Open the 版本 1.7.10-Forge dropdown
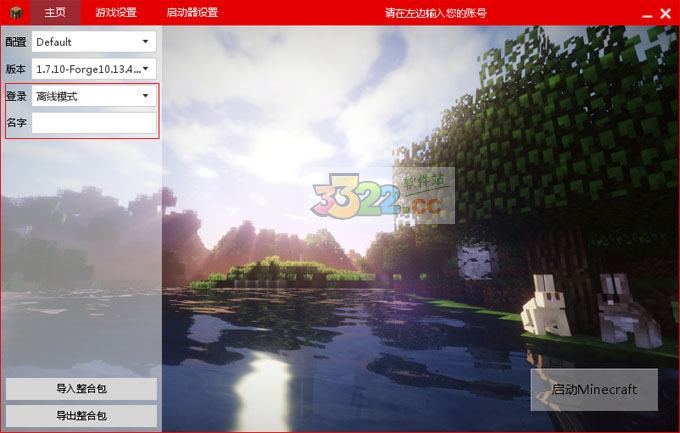The height and width of the screenshot is (433, 680). [94, 69]
